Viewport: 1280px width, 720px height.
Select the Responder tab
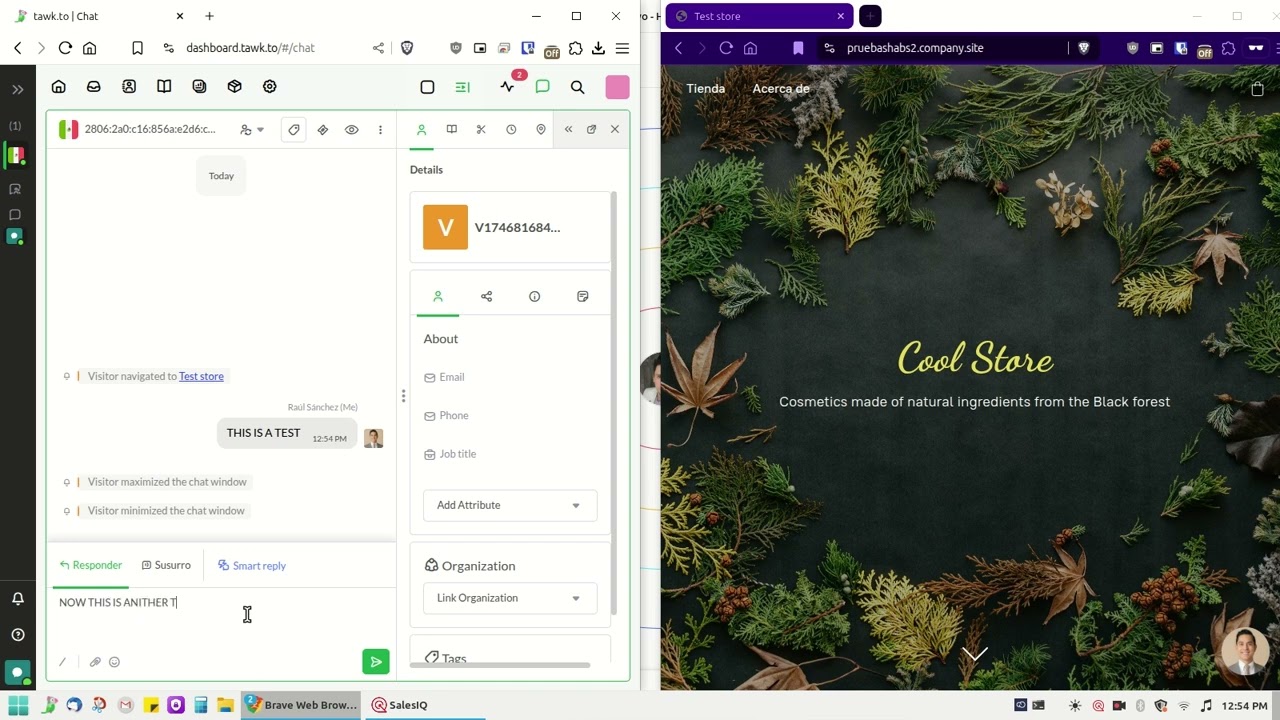coord(91,566)
